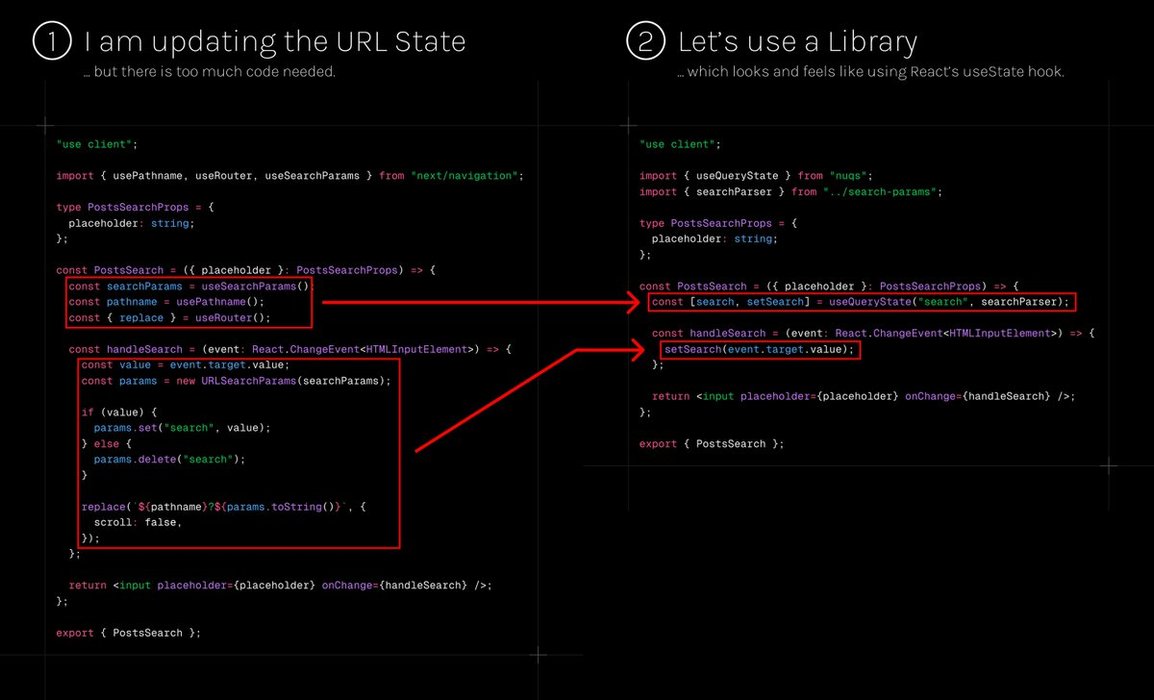Screen dimensions: 1154x700
Task: Click the crosshair marker below left code panel
Action: (x=538, y=655)
